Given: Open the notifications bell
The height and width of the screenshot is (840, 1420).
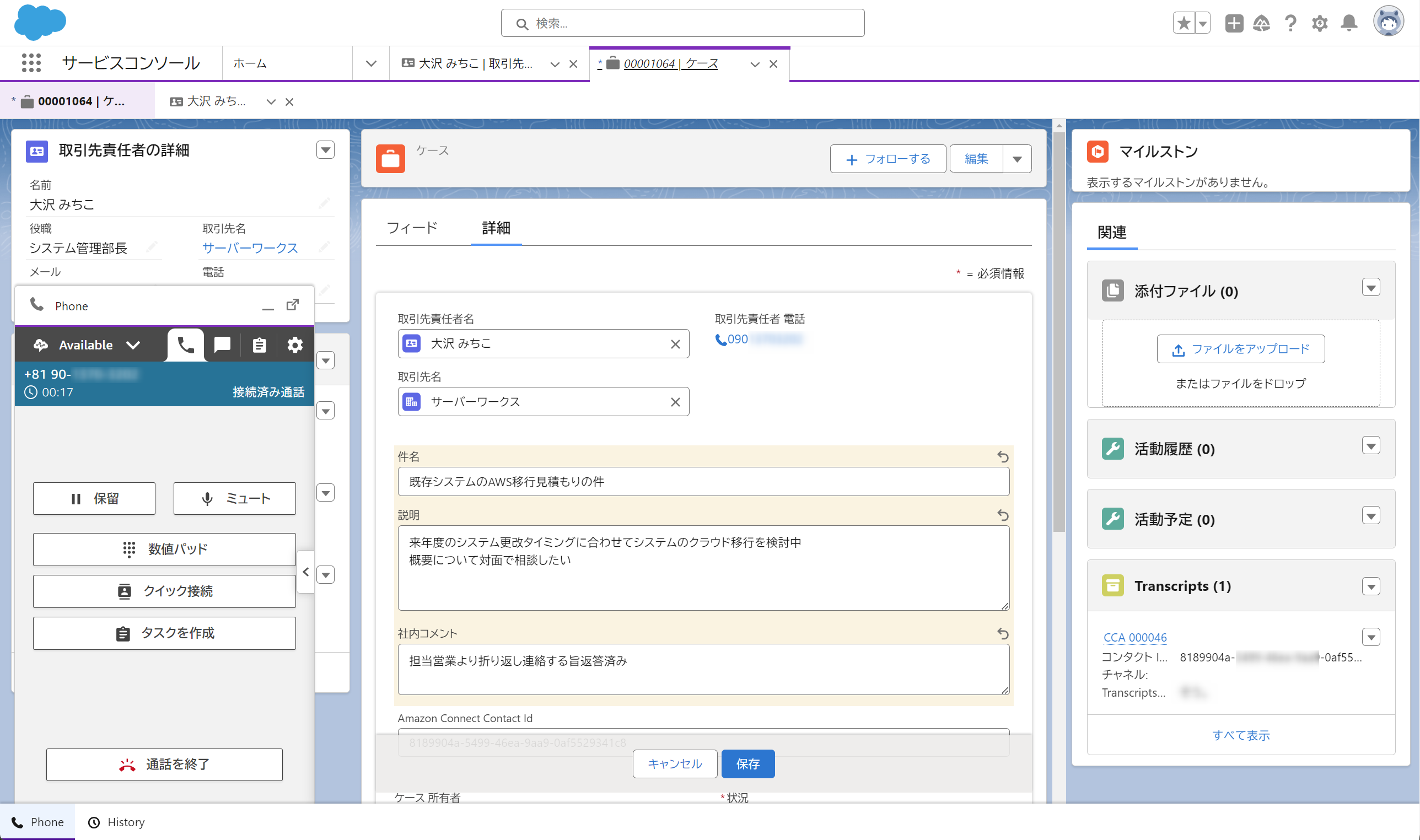Looking at the screenshot, I should 1349,23.
